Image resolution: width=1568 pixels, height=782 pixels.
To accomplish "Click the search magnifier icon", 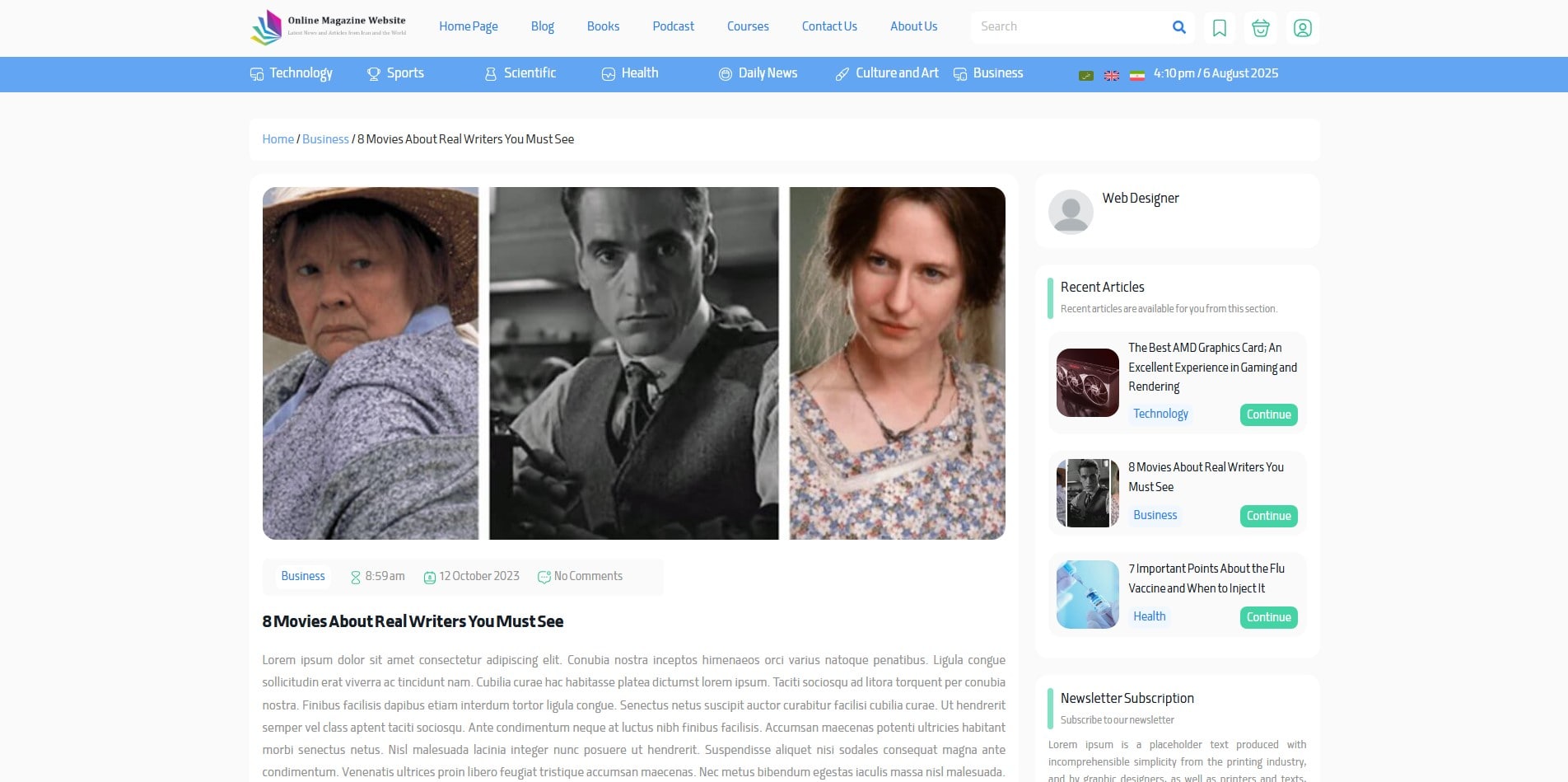I will pos(1178,27).
